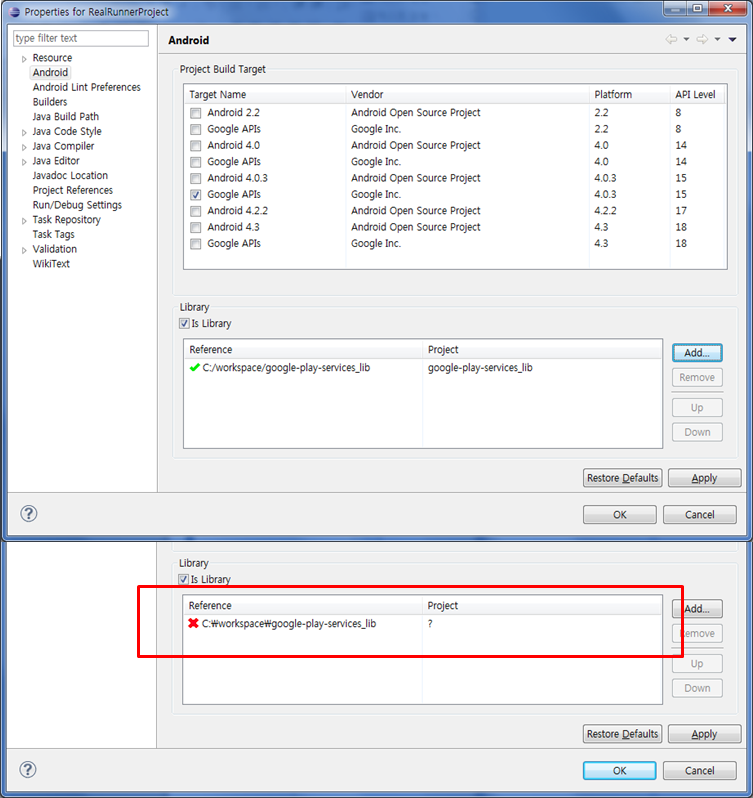The height and width of the screenshot is (798, 753).
Task: Click the help icon in upper dialog
Action: click(28, 514)
